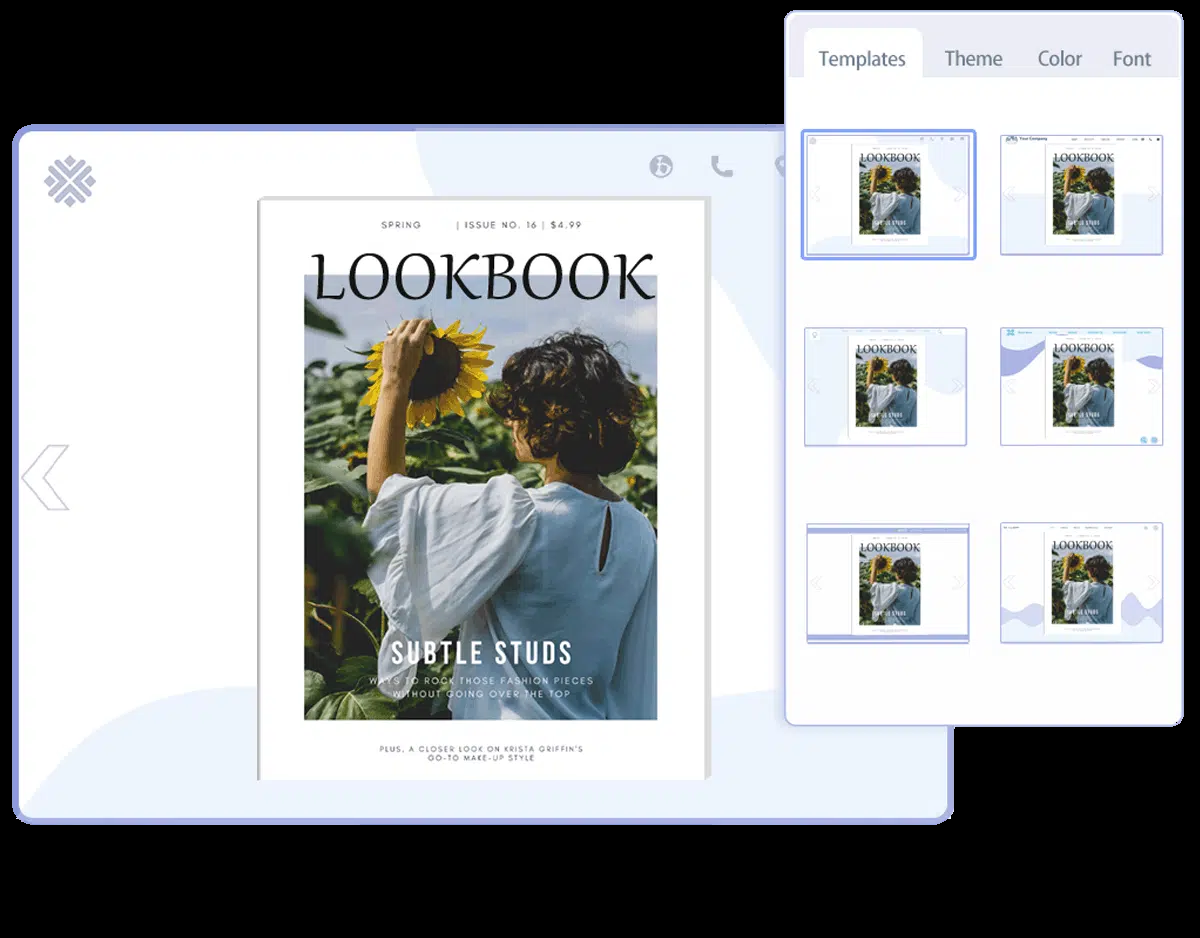Click the LOOKBOOK title on the cover
Viewport: 1200px width, 938px height.
[483, 277]
